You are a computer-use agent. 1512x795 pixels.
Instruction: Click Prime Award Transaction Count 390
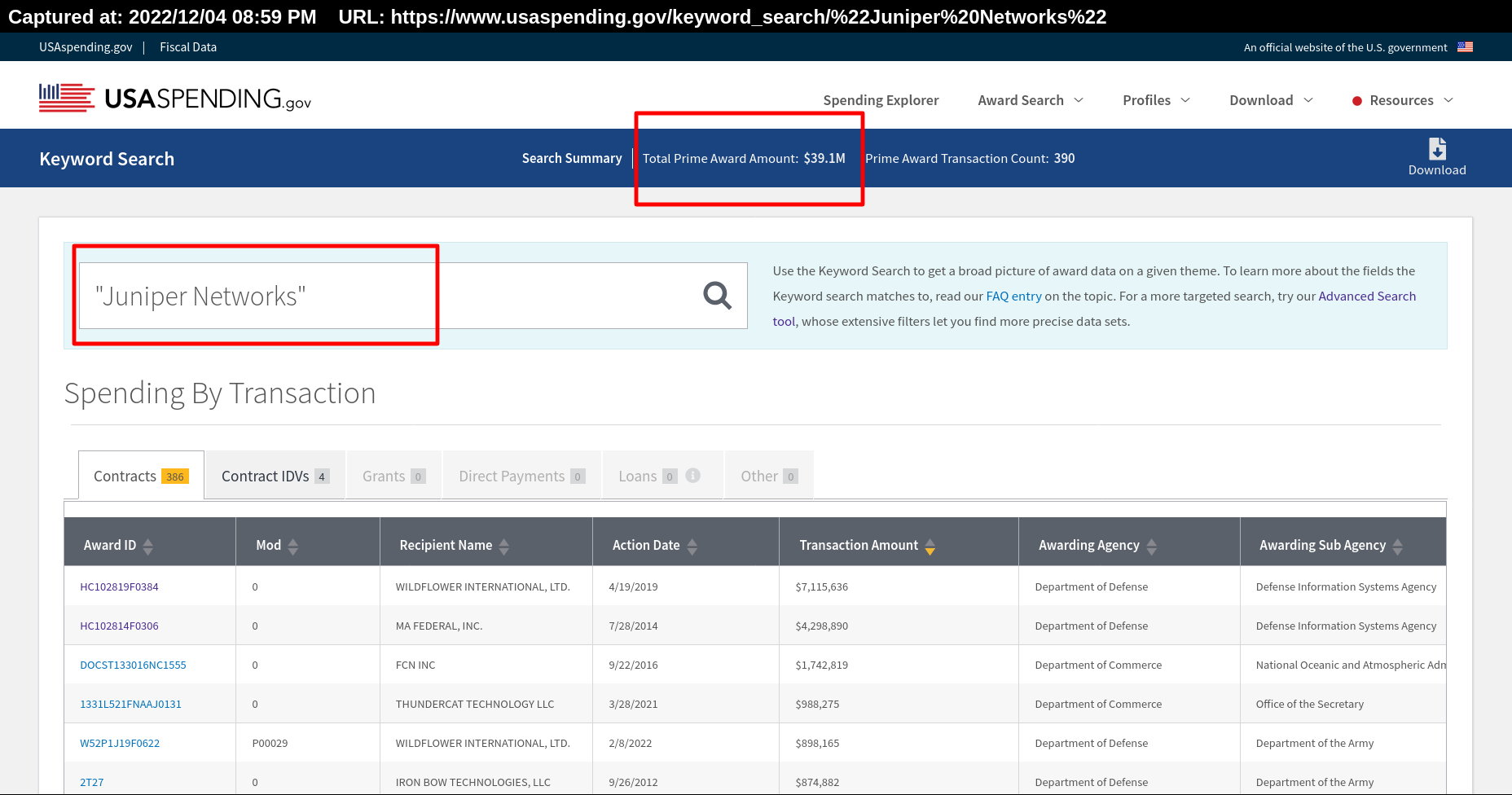[969, 158]
